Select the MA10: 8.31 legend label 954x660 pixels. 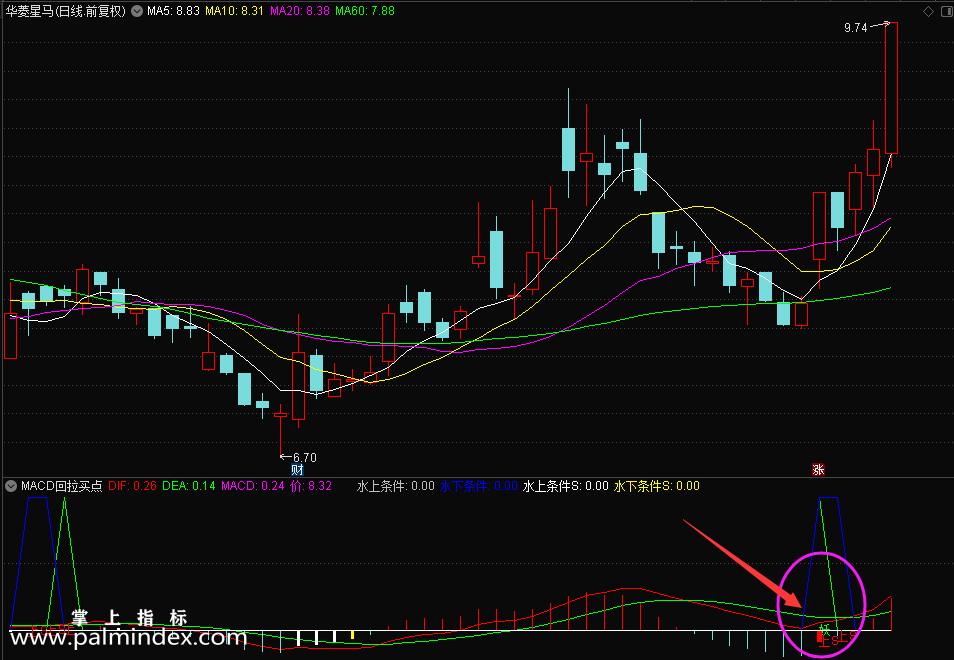235,11
